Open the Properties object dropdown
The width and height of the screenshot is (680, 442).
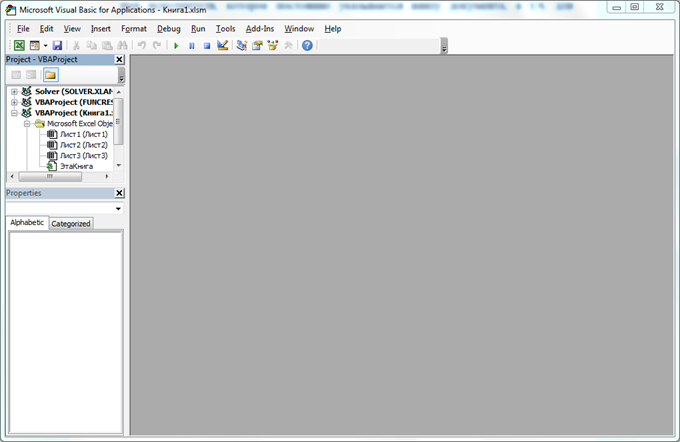[x=118, y=209]
